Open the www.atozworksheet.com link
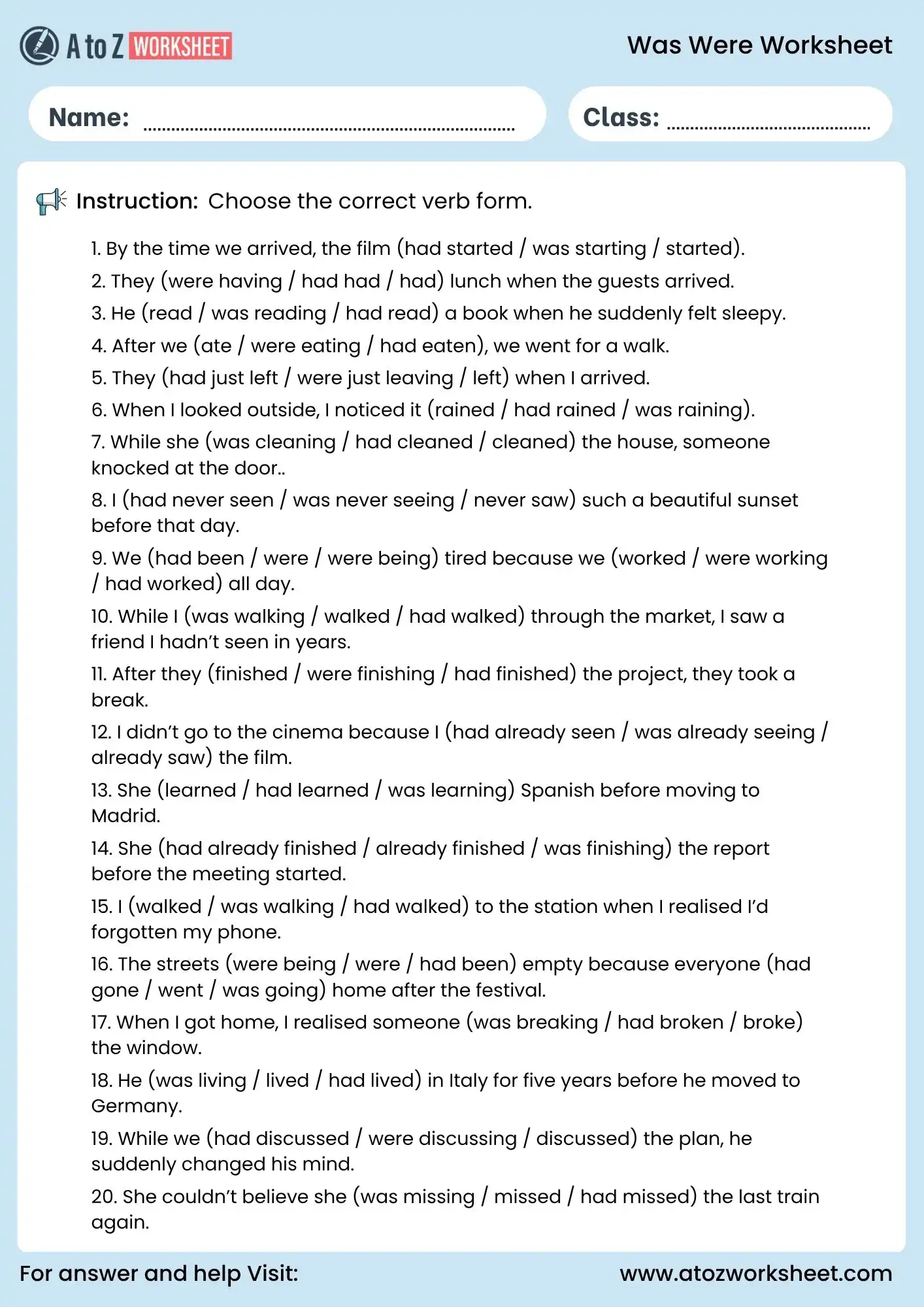This screenshot has width=924, height=1307. [x=755, y=1273]
